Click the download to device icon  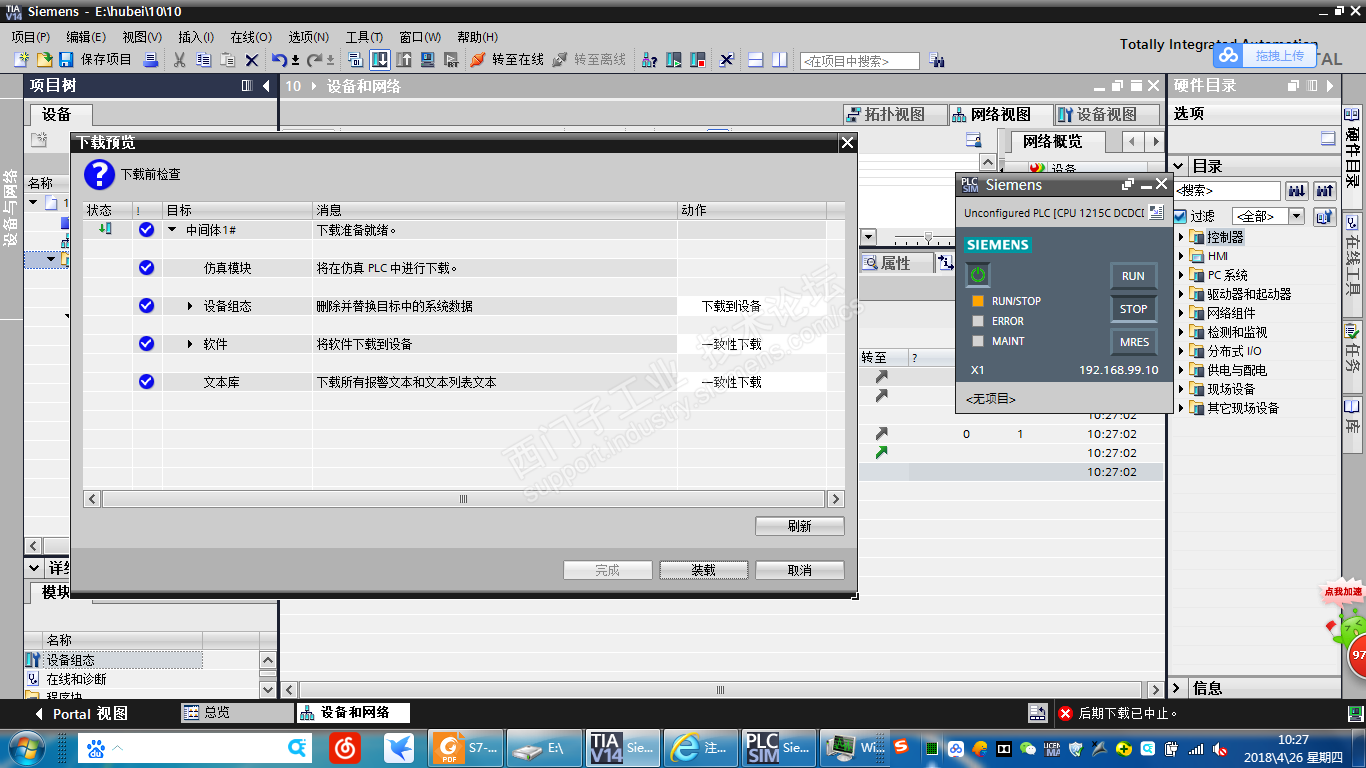pyautogui.click(x=379, y=60)
